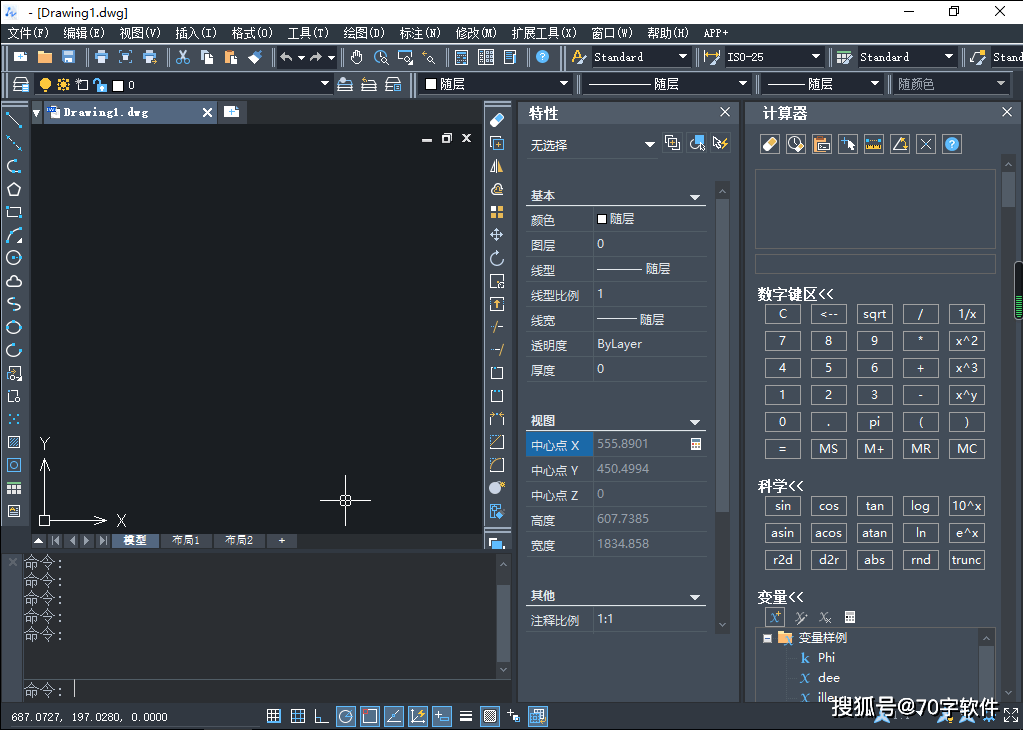
Task: Toggle grid display in status bar
Action: (298, 716)
